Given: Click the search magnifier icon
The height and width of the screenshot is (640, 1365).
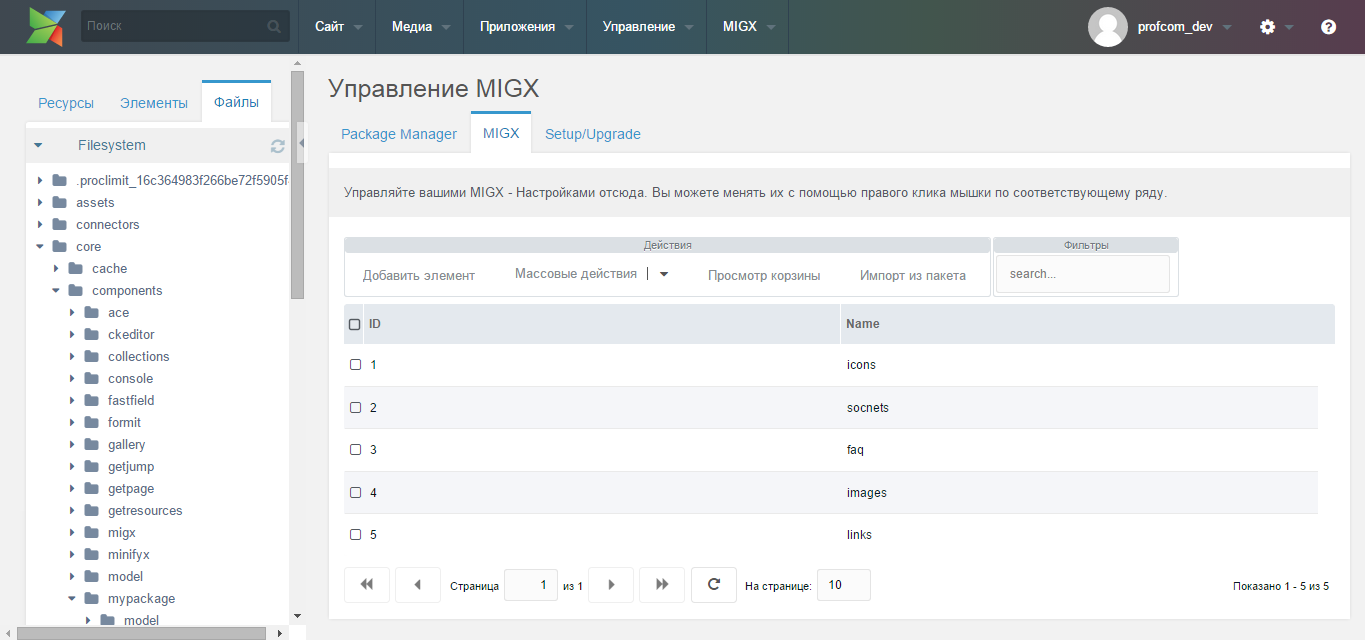Looking at the screenshot, I should (x=273, y=27).
